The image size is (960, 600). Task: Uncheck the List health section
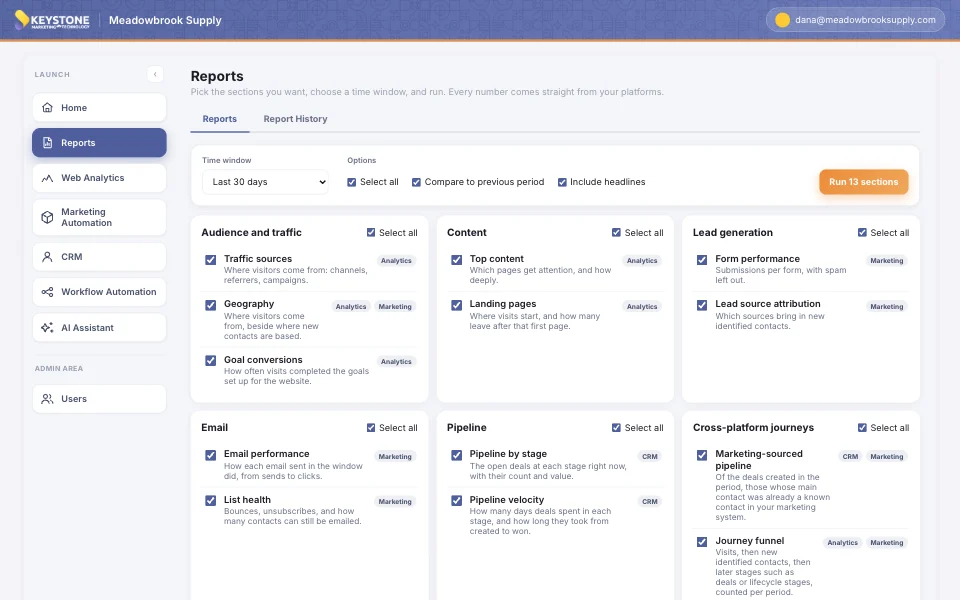[x=211, y=500]
